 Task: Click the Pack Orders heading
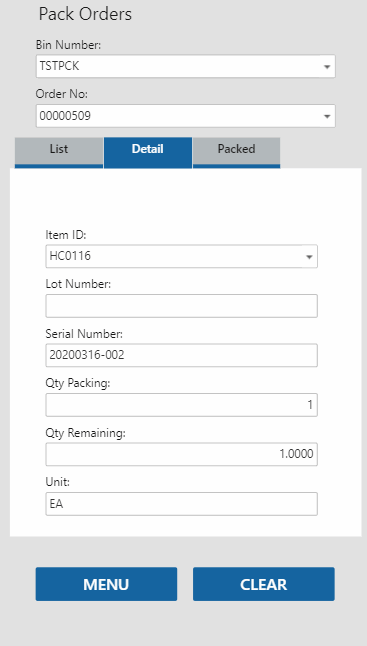(85, 14)
